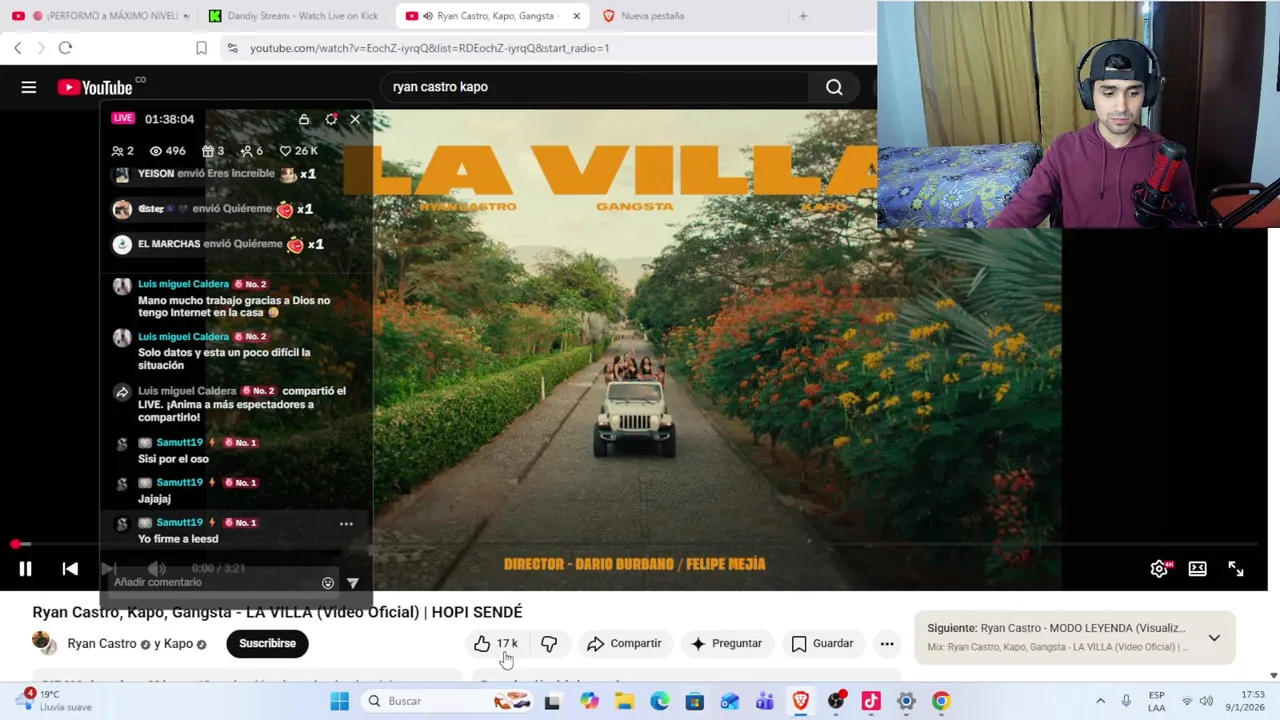Click 'Sisi por el oso' message

(x=173, y=459)
